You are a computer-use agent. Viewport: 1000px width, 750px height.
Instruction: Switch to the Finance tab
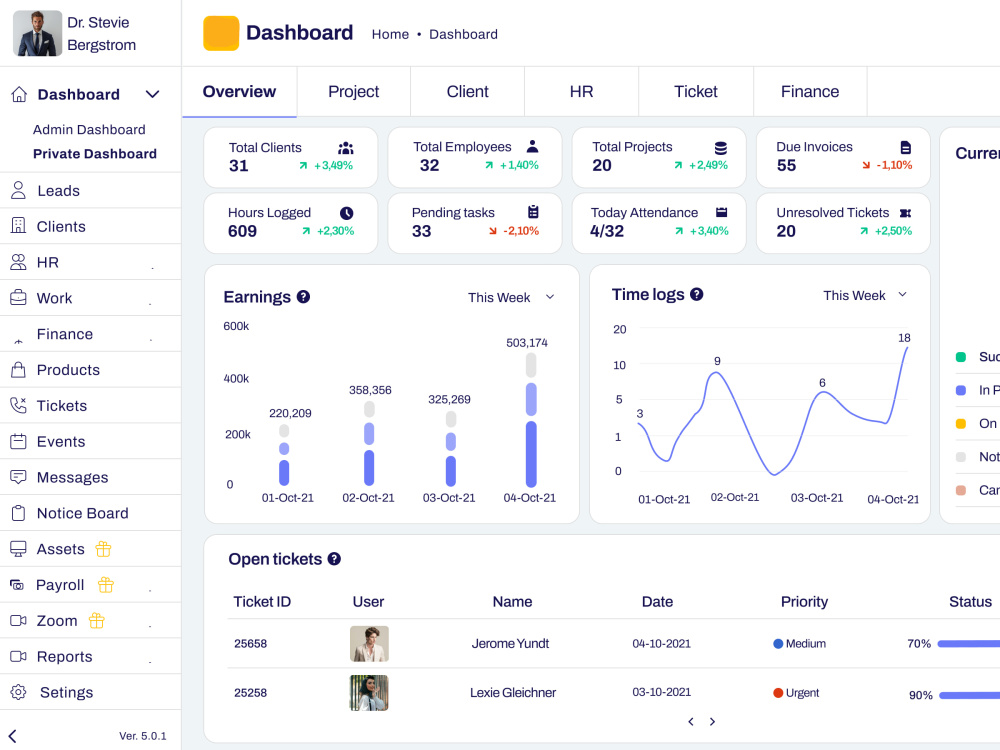pos(810,92)
